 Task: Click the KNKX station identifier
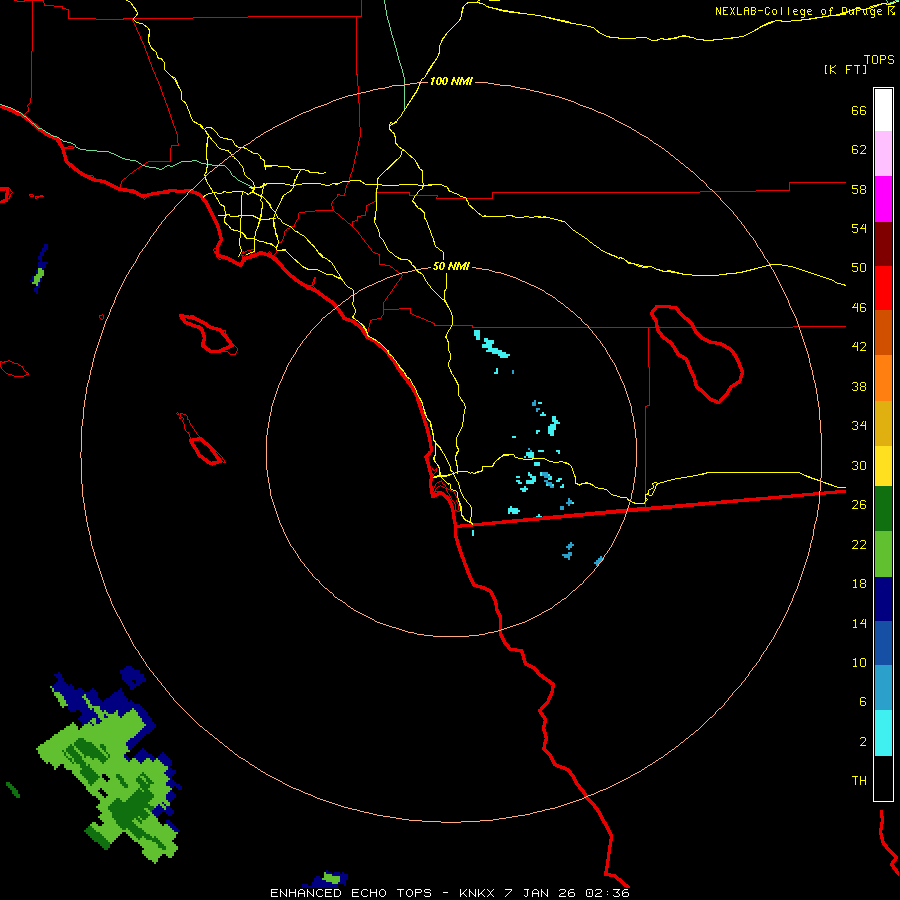tap(476, 893)
